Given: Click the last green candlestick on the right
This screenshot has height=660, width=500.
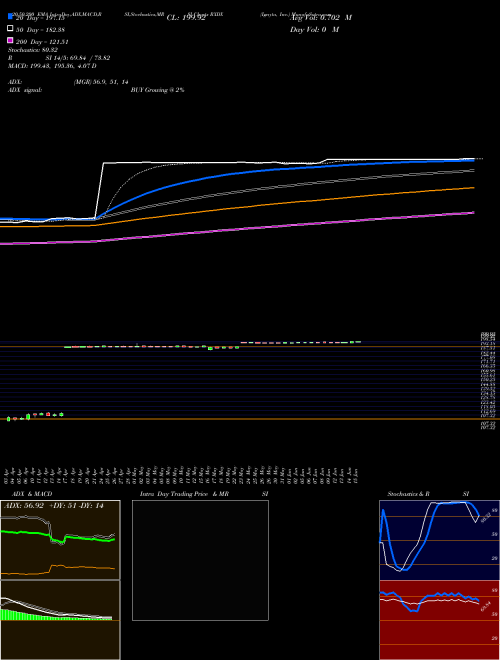Looking at the screenshot, I should click(x=358, y=342).
